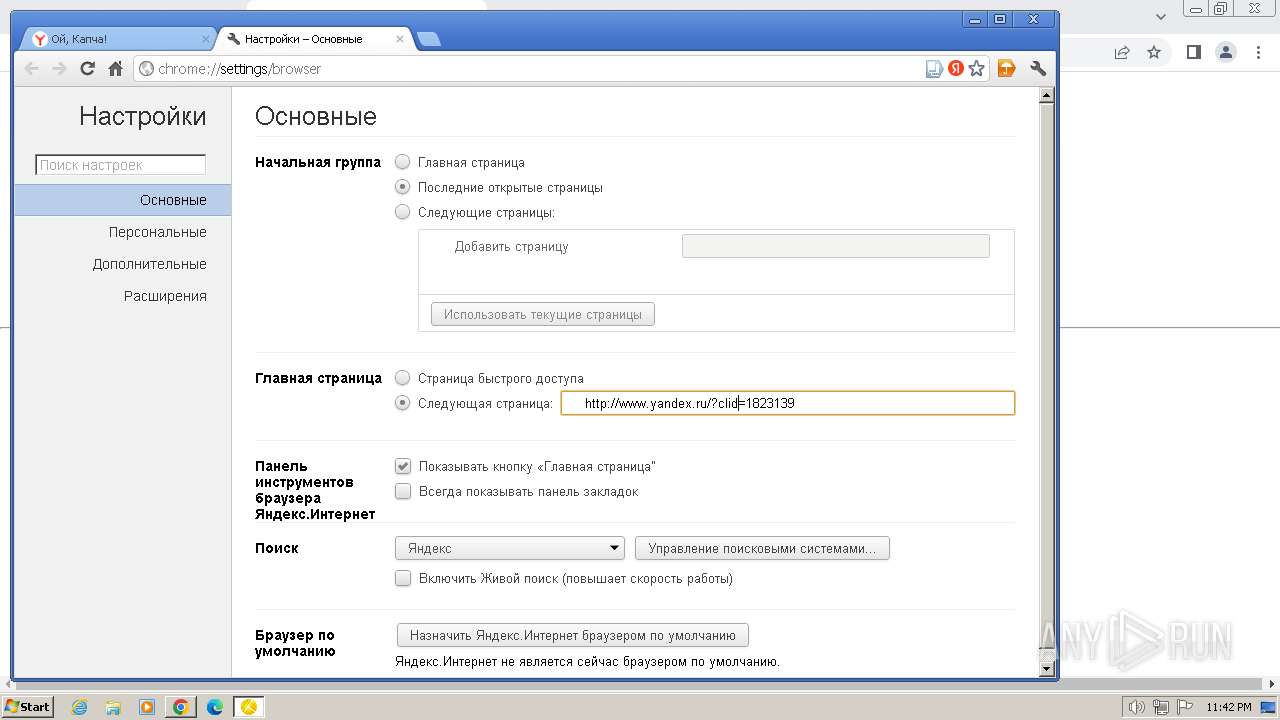This screenshot has height=720, width=1280.
Task: Open File Explorer from the taskbar
Action: click(x=113, y=707)
